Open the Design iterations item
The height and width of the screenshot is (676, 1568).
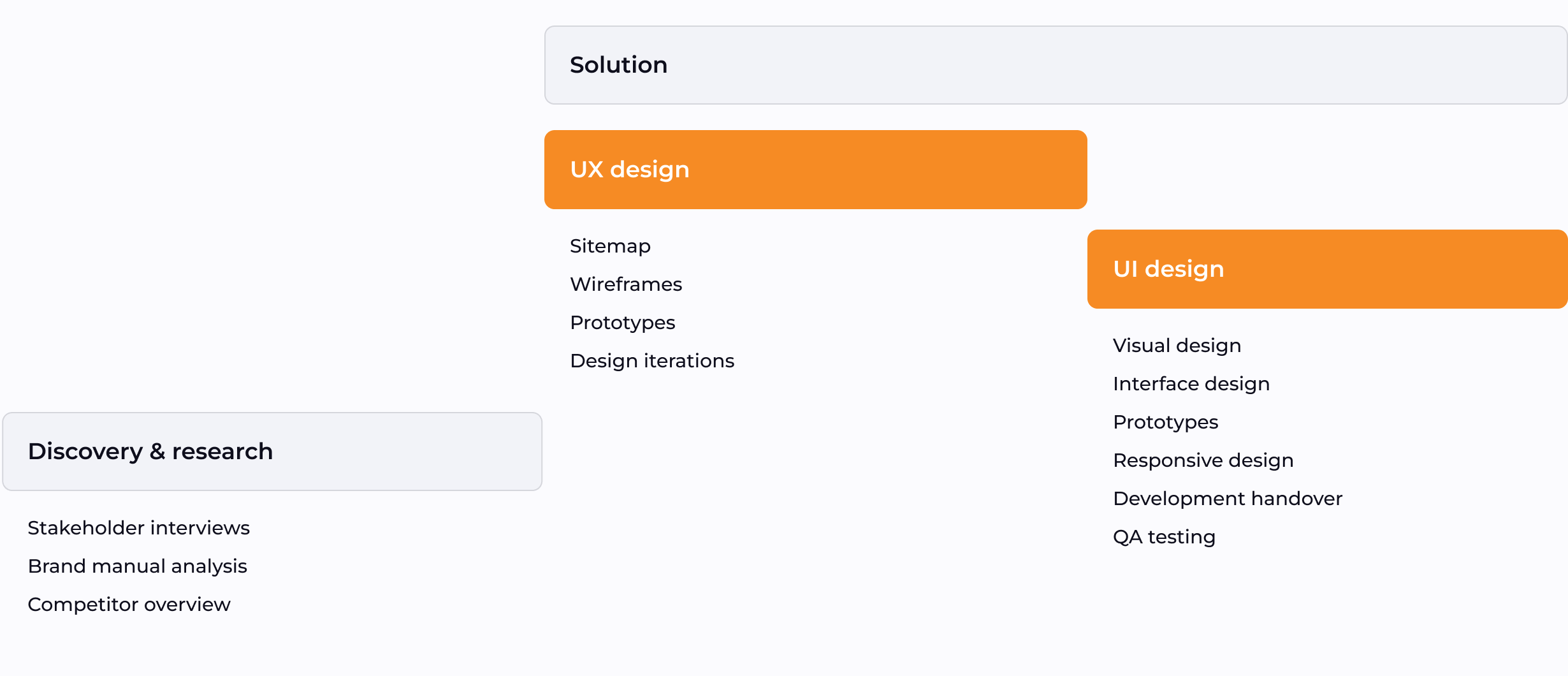(x=652, y=361)
